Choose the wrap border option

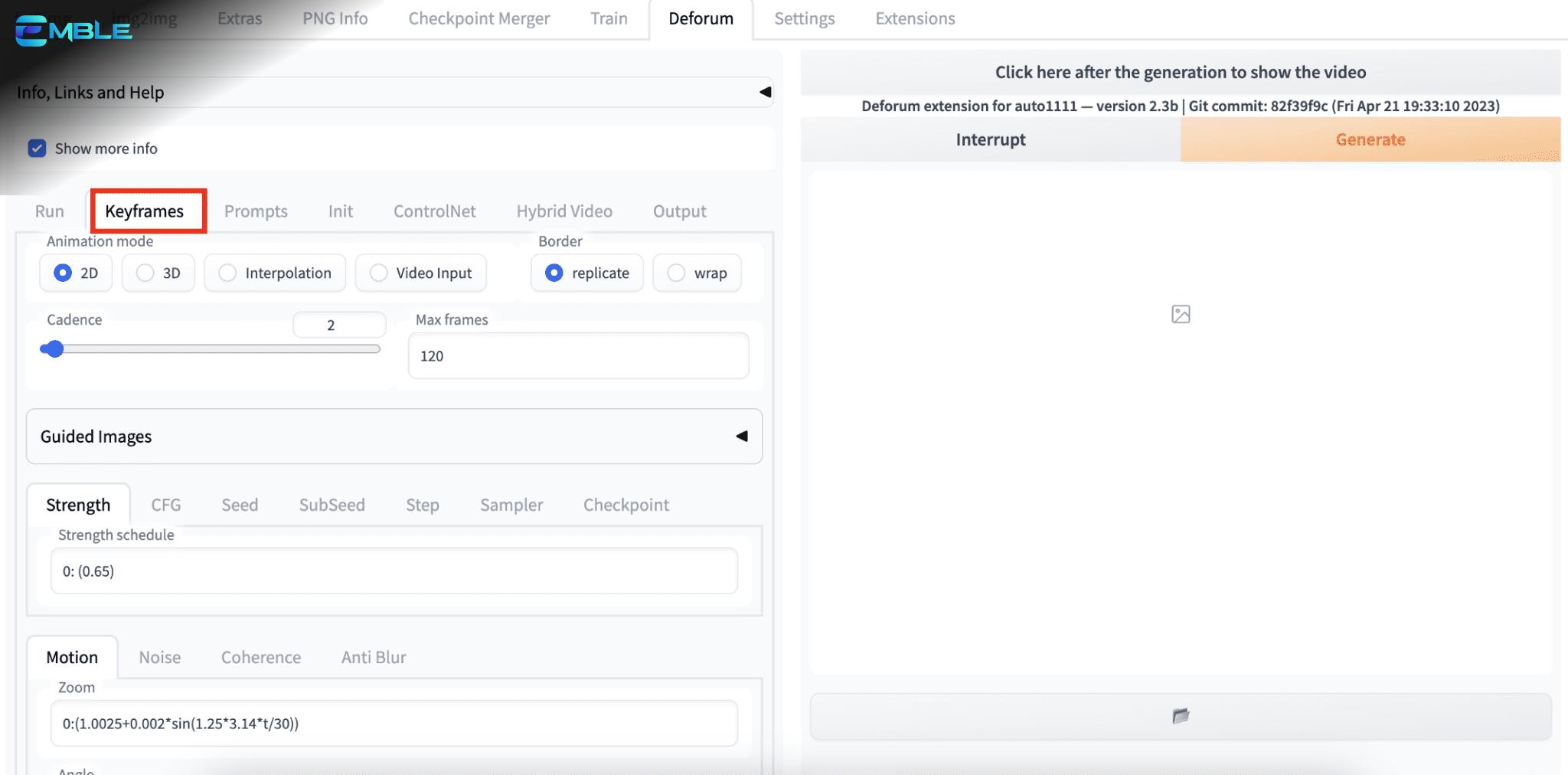(697, 273)
